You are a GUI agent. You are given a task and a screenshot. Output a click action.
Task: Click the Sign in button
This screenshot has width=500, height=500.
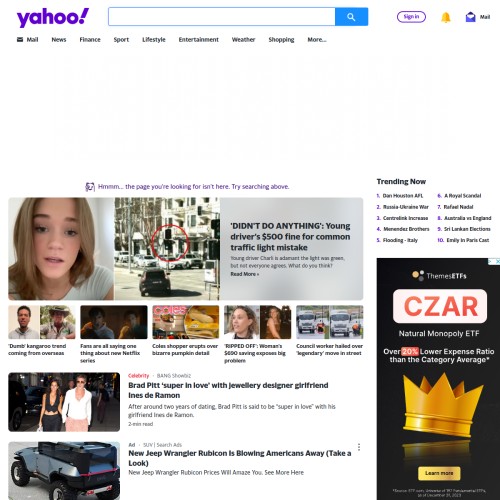[411, 17]
